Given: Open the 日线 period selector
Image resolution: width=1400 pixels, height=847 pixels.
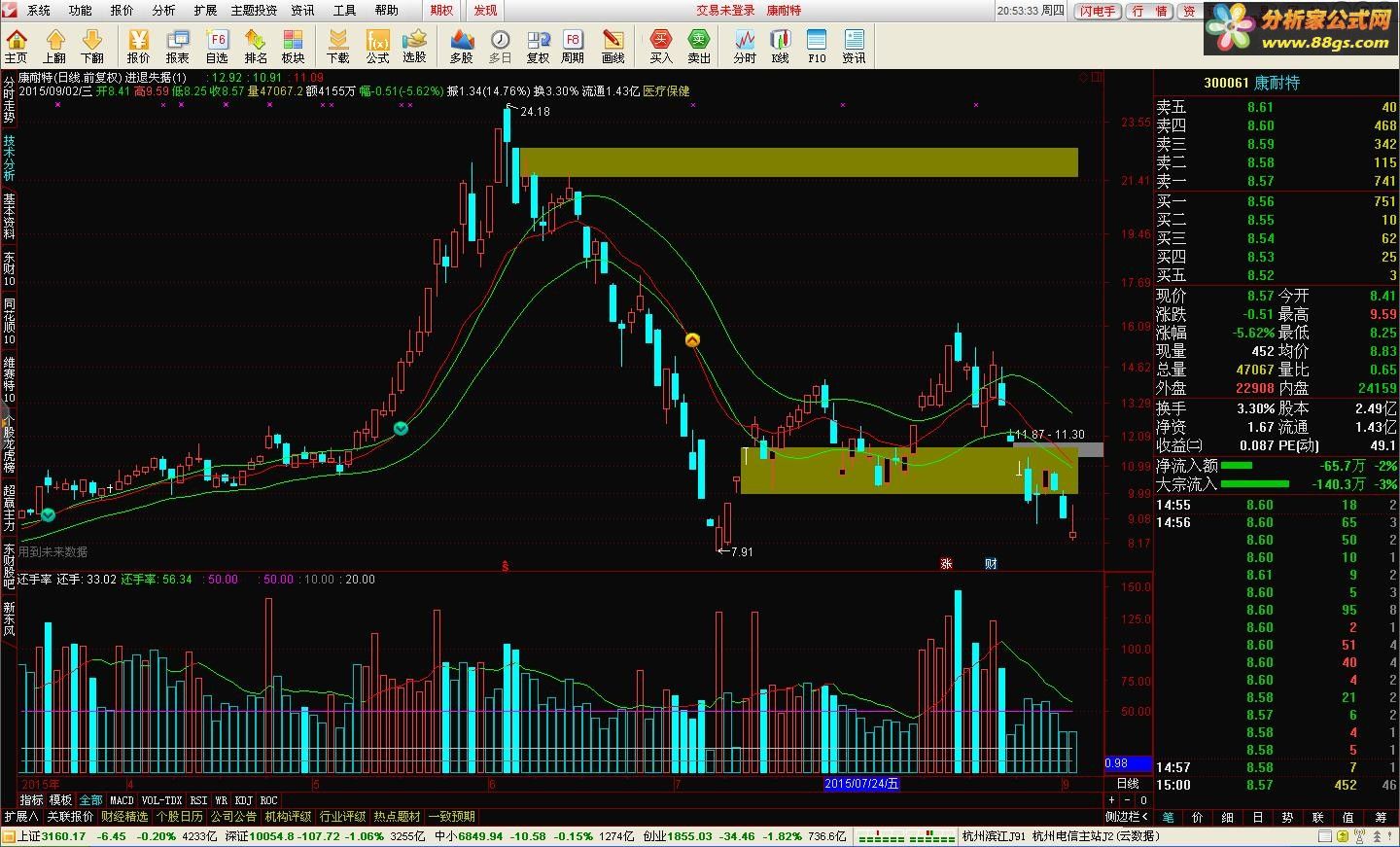Looking at the screenshot, I should [1128, 784].
